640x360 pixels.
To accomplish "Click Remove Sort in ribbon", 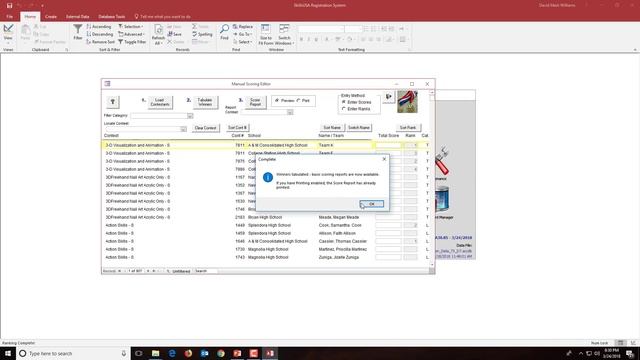I will click(100, 42).
